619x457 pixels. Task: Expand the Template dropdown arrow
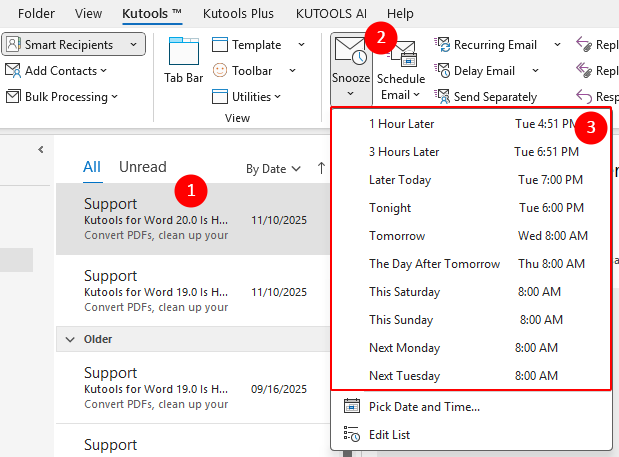point(302,45)
